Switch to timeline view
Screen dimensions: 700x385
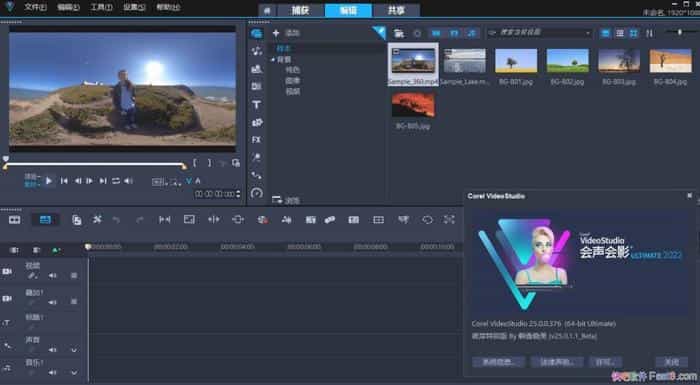(45, 220)
